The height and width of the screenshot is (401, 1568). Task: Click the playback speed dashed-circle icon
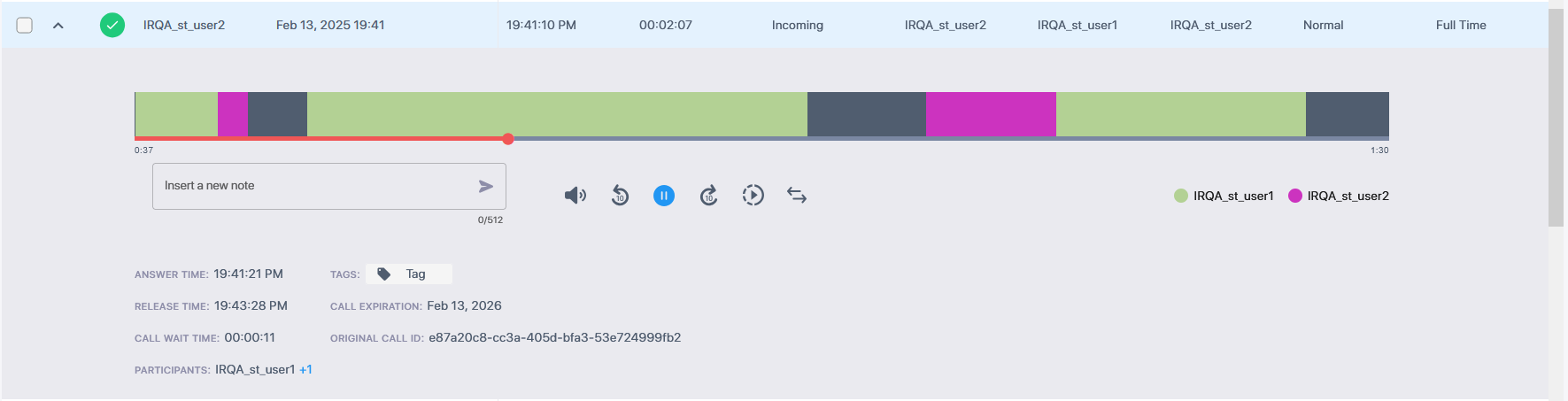(x=753, y=196)
